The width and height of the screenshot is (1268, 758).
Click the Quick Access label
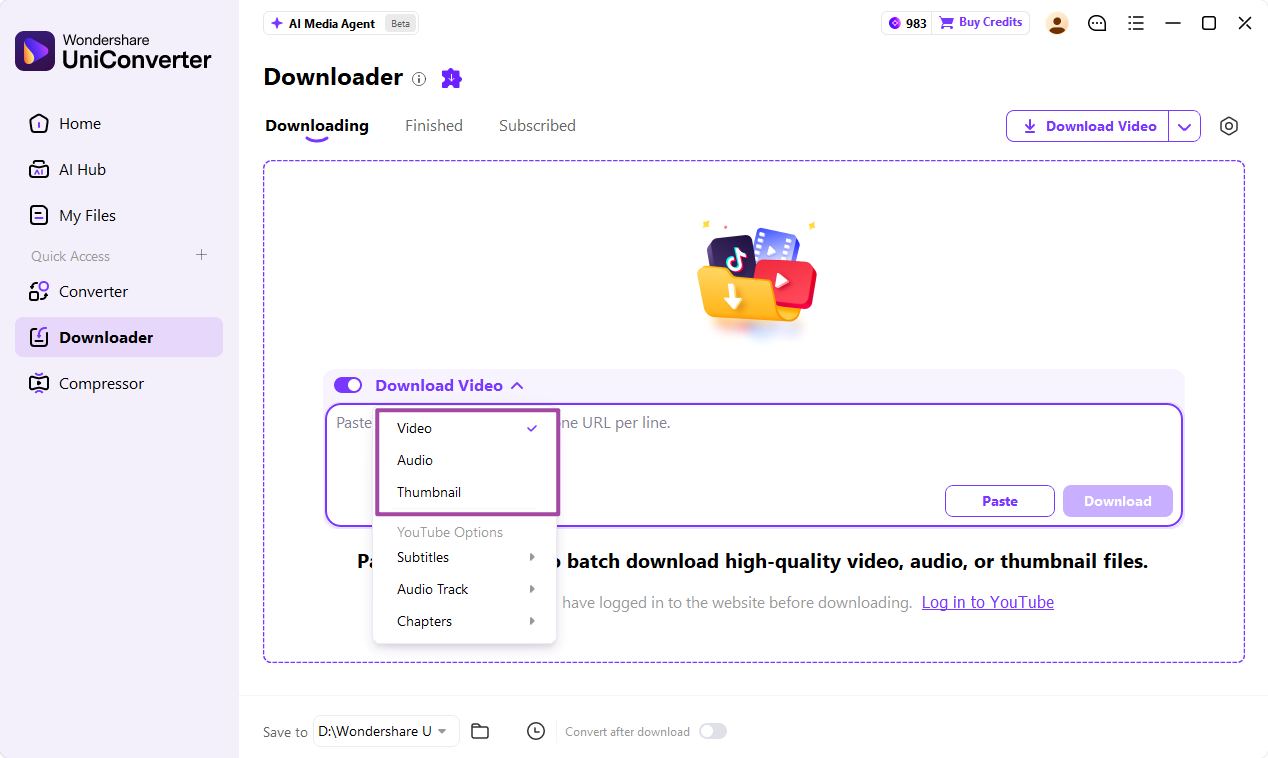pyautogui.click(x=70, y=256)
